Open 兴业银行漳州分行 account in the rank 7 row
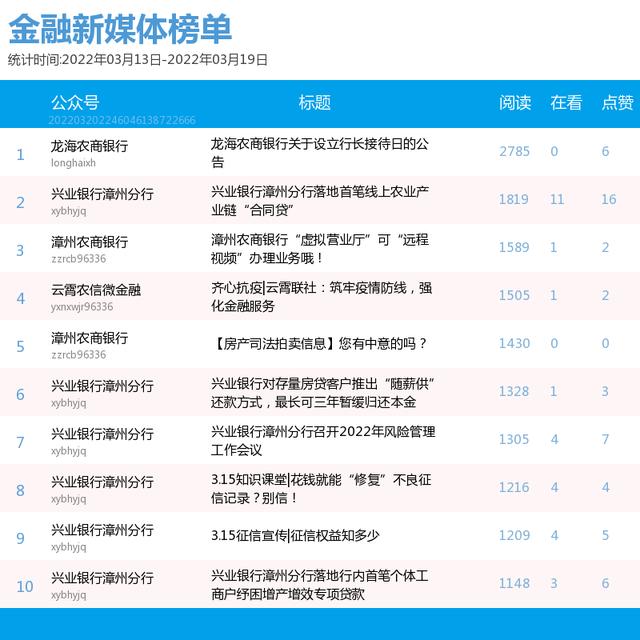Image resolution: width=640 pixels, height=640 pixels. [102, 434]
